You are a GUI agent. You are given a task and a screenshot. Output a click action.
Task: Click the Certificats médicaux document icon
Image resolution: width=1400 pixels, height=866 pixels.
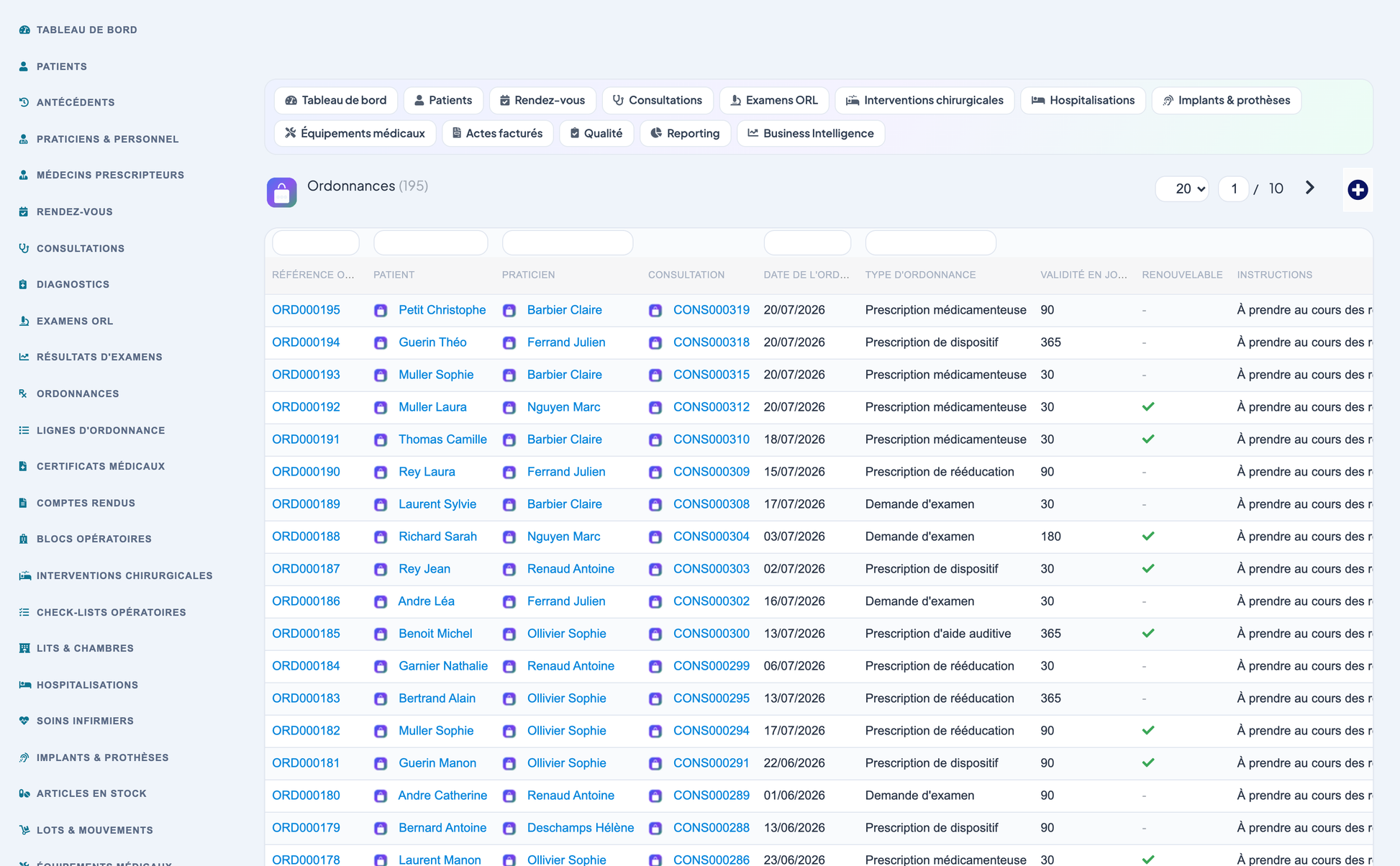24,466
